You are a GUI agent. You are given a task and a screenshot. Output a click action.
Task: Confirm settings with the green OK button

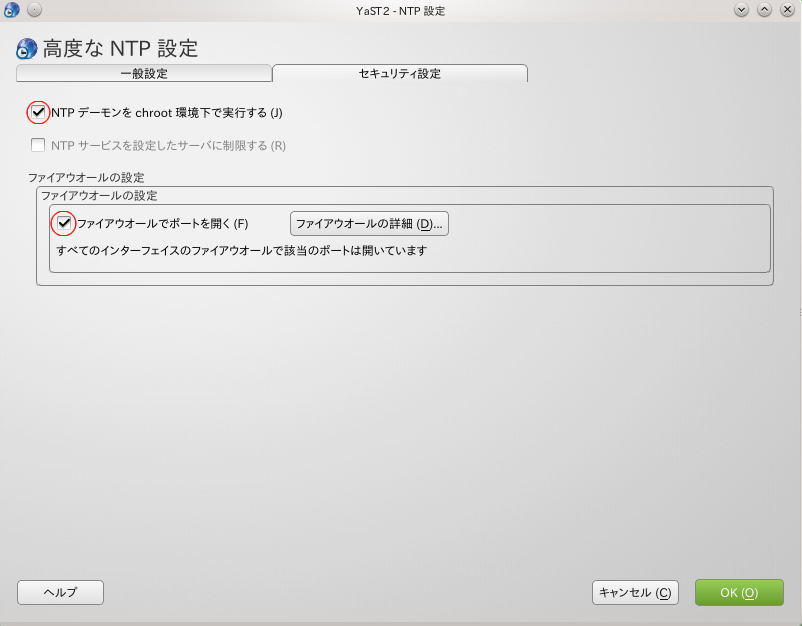(x=738, y=592)
